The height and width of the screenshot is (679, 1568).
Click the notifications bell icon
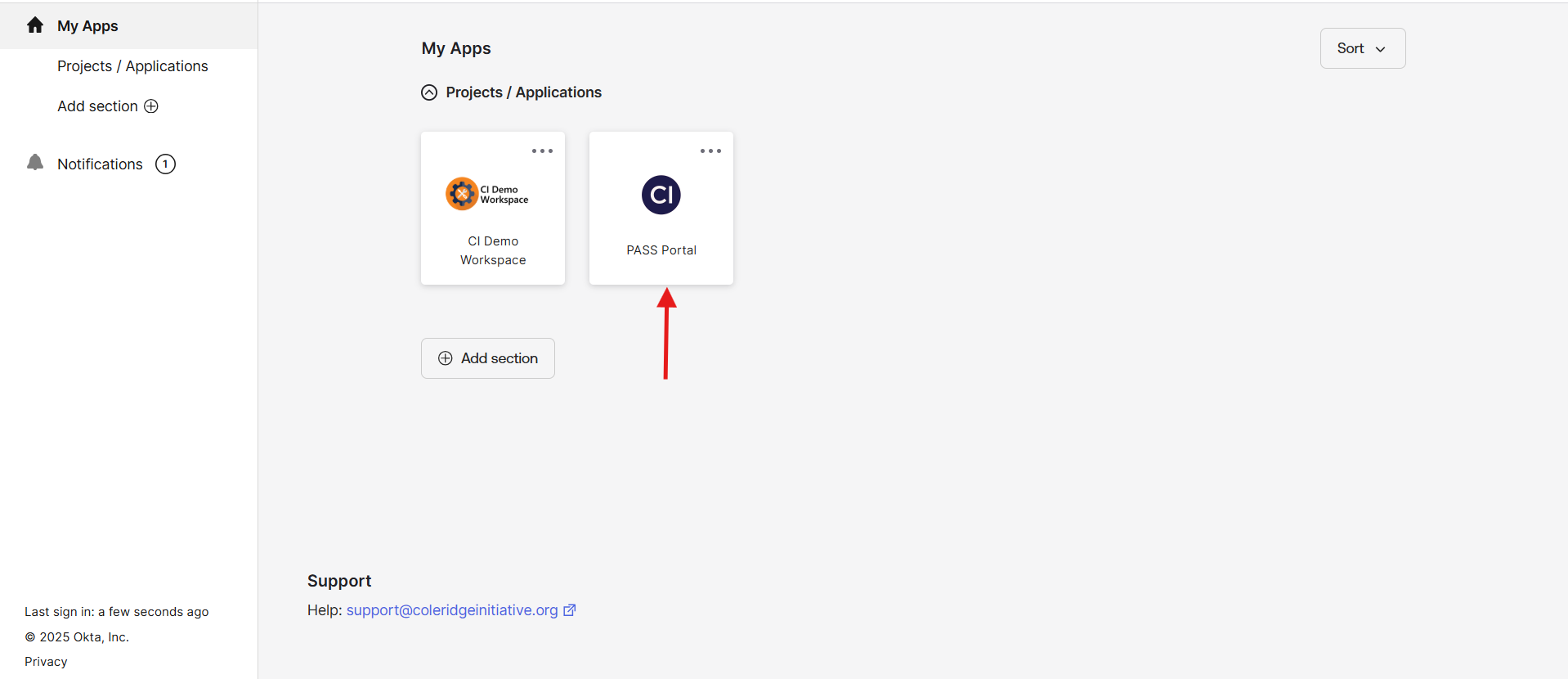tap(35, 163)
